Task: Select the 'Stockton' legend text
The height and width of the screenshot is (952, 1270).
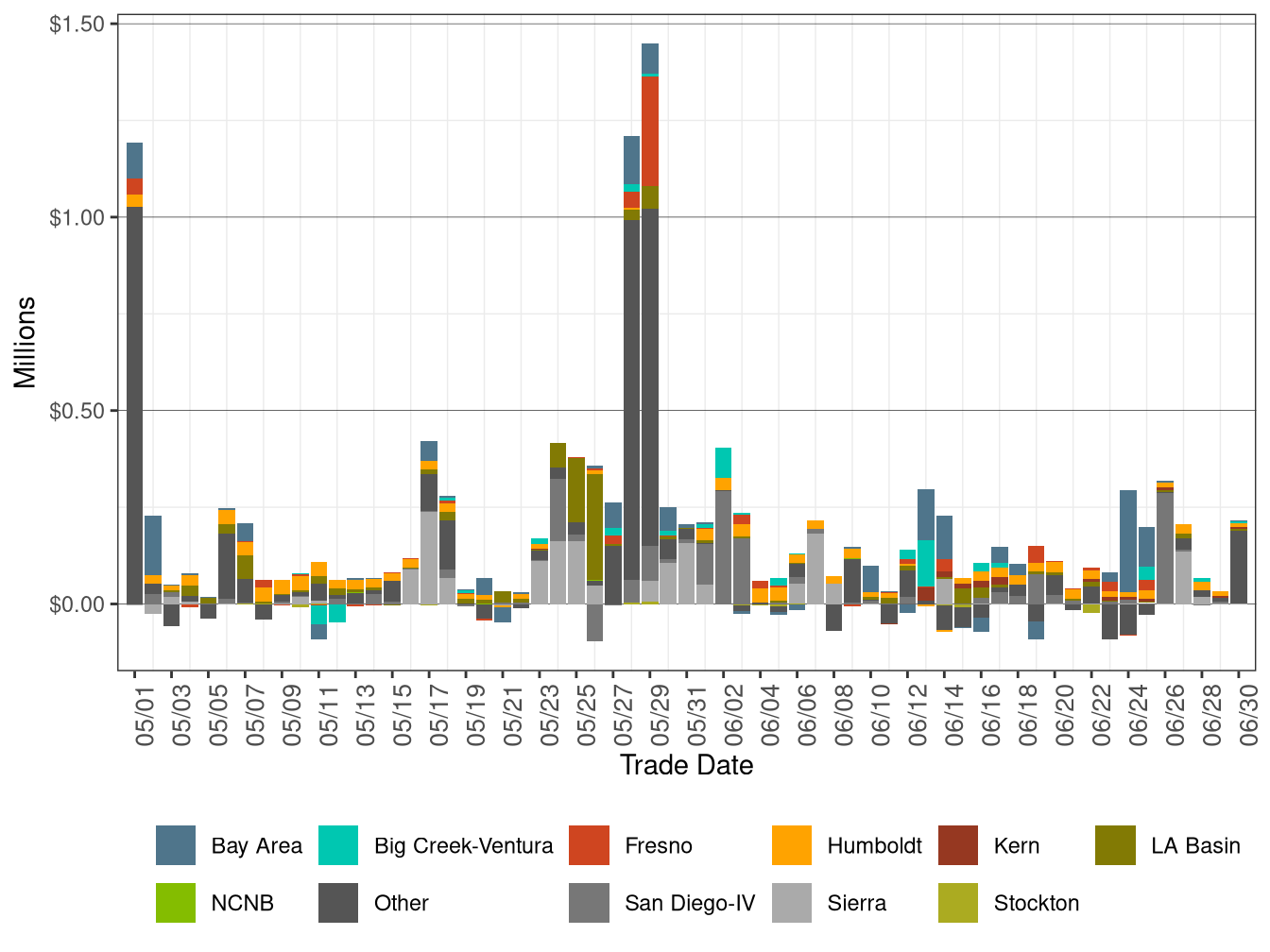Action: coord(1037,904)
